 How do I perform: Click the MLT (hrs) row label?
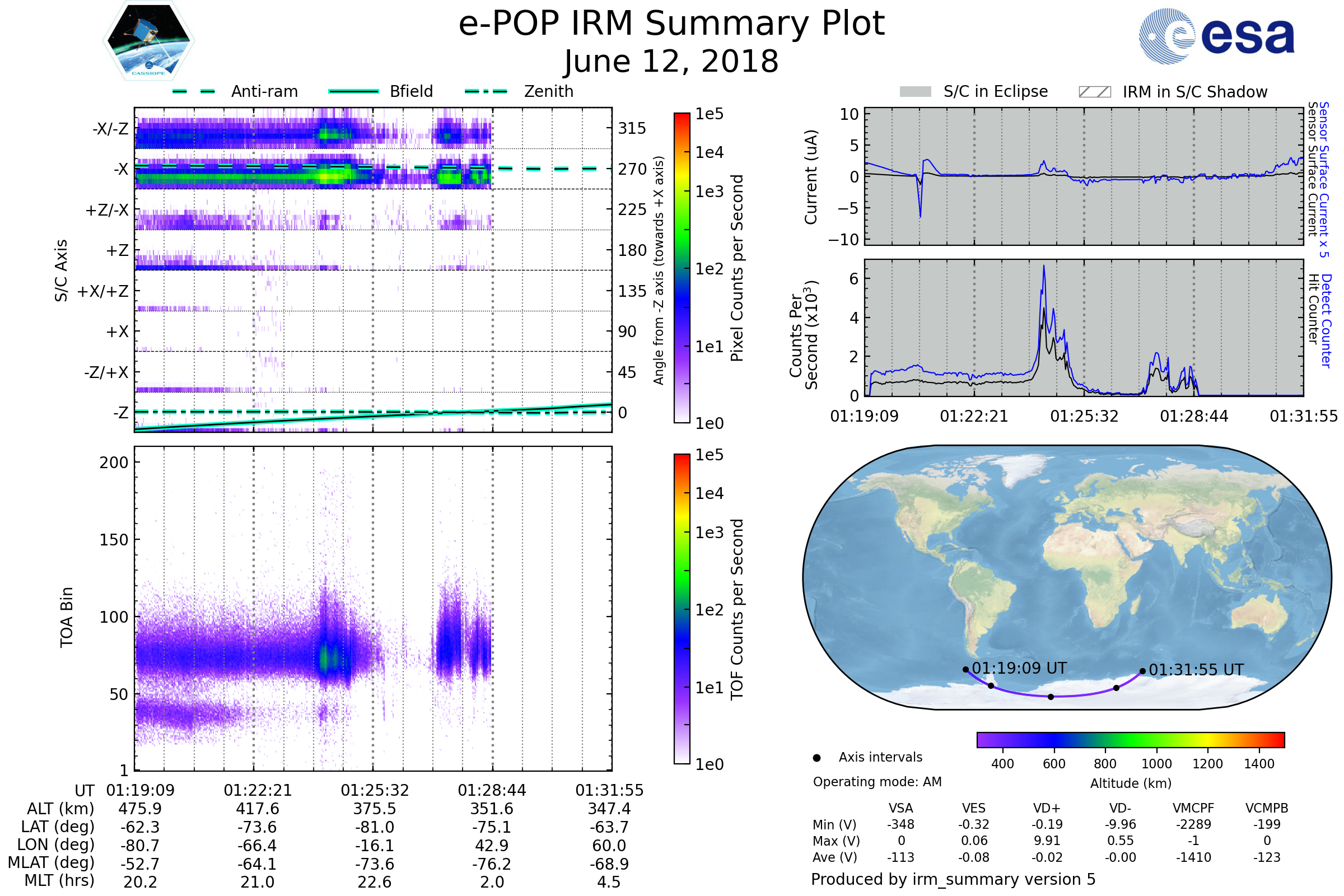(x=59, y=880)
